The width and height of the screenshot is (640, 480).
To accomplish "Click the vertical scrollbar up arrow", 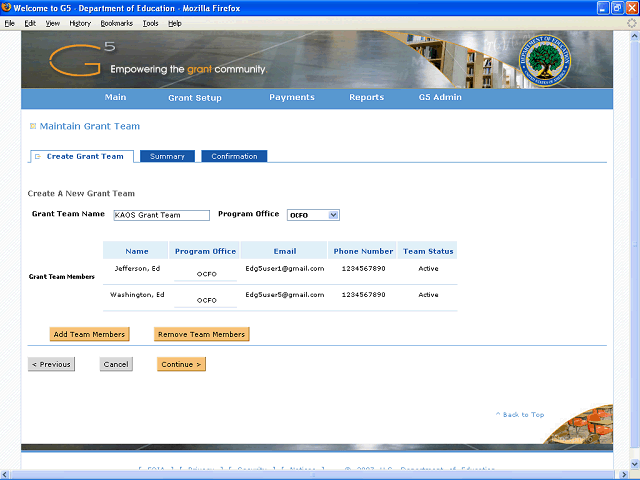I will [x=635, y=36].
